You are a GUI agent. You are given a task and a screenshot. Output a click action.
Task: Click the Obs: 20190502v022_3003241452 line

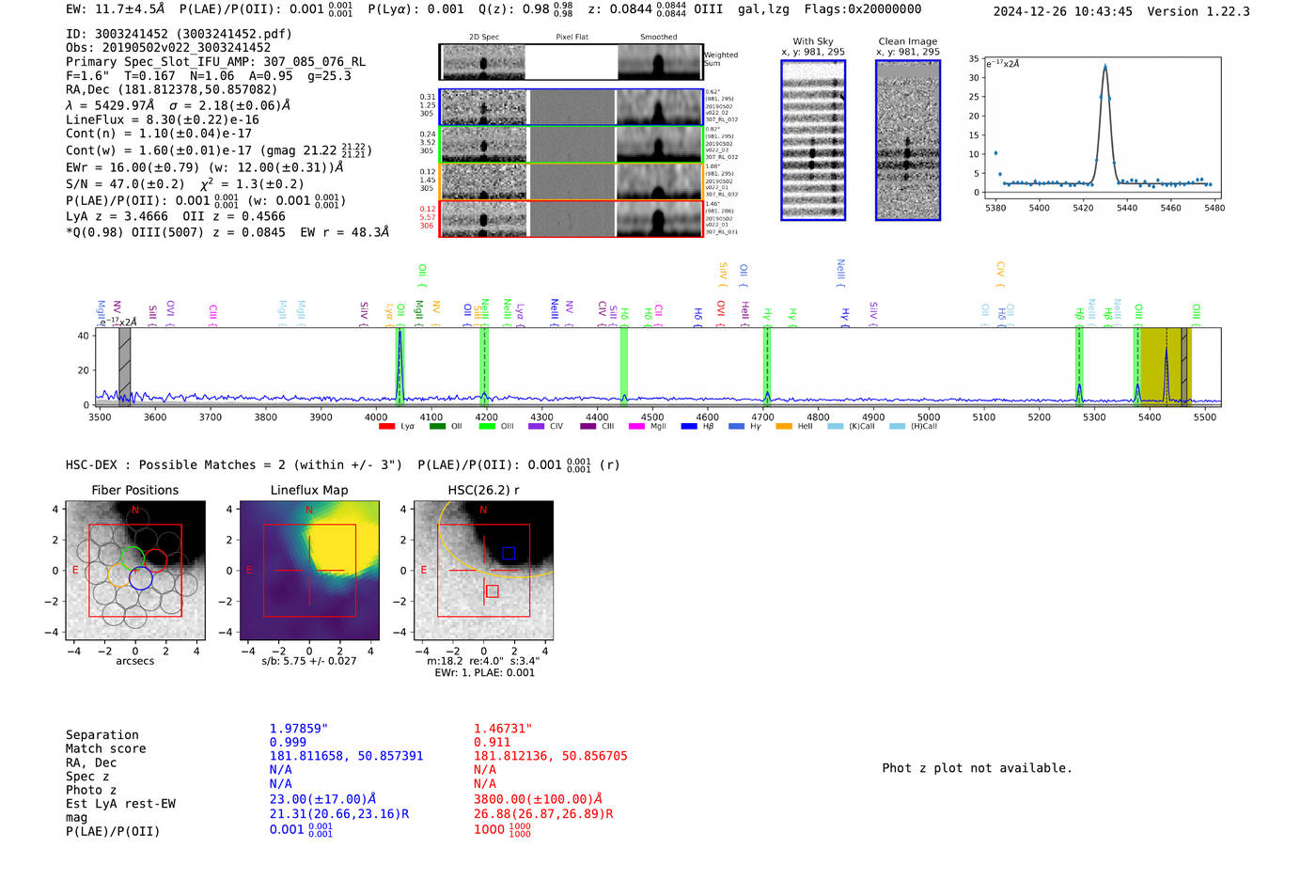coord(168,48)
